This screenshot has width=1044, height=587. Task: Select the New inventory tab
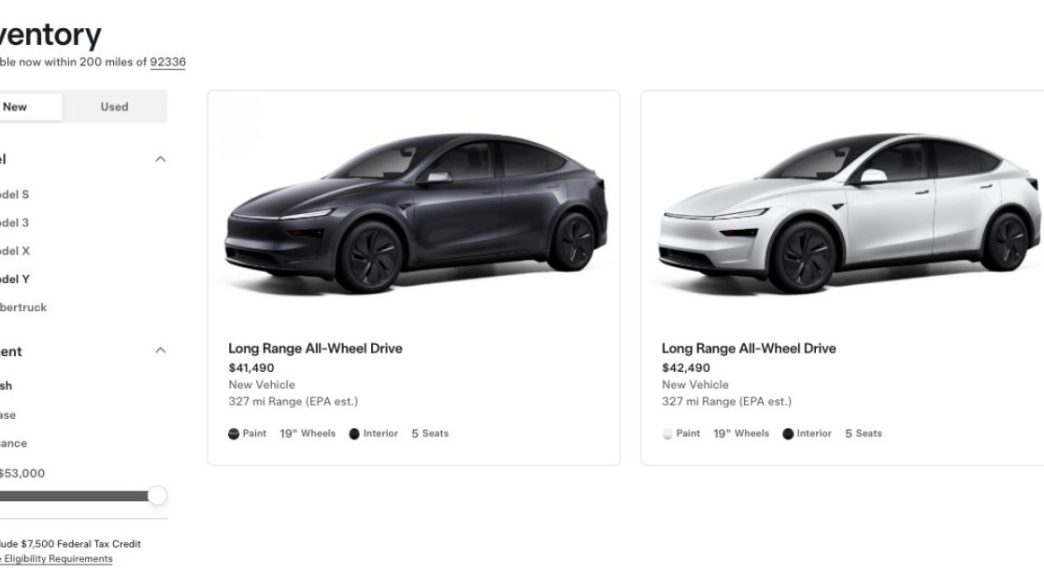18,107
